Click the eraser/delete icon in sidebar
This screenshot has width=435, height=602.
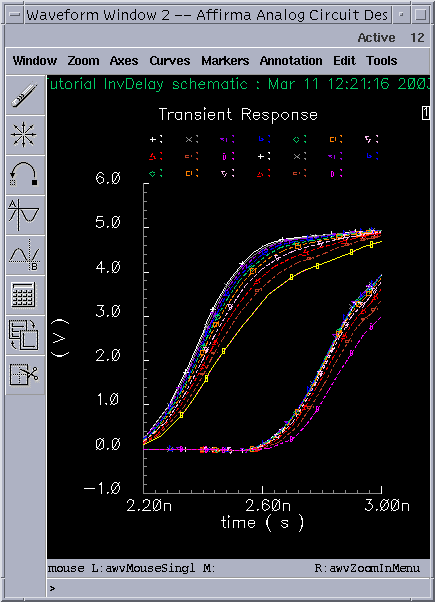click(x=25, y=96)
